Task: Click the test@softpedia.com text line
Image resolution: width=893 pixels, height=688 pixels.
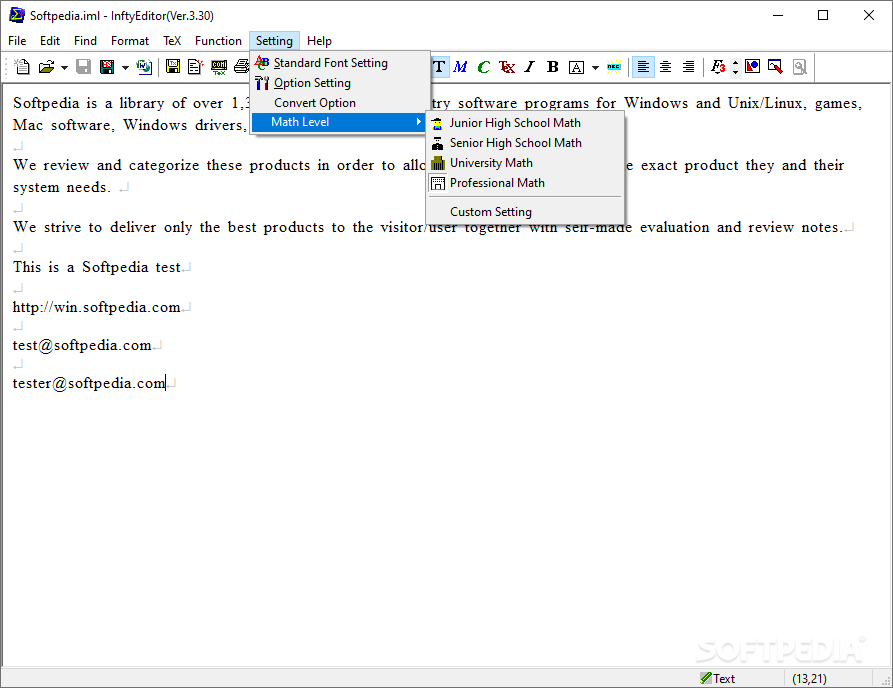Action: pyautogui.click(x=82, y=345)
